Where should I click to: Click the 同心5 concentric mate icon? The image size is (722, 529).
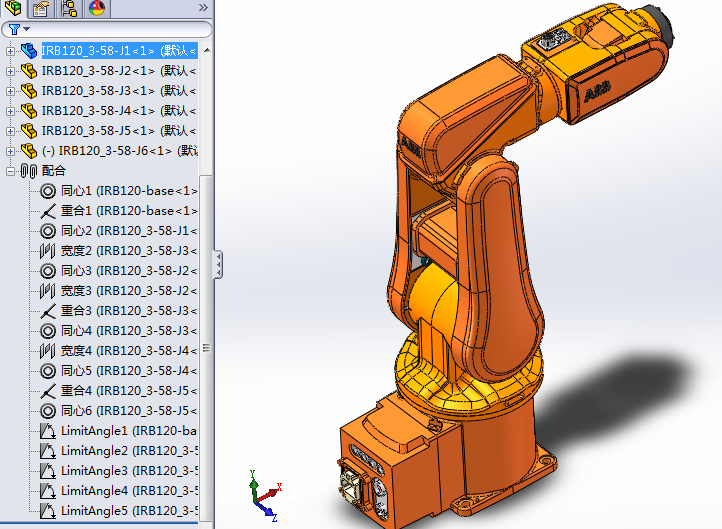point(48,371)
